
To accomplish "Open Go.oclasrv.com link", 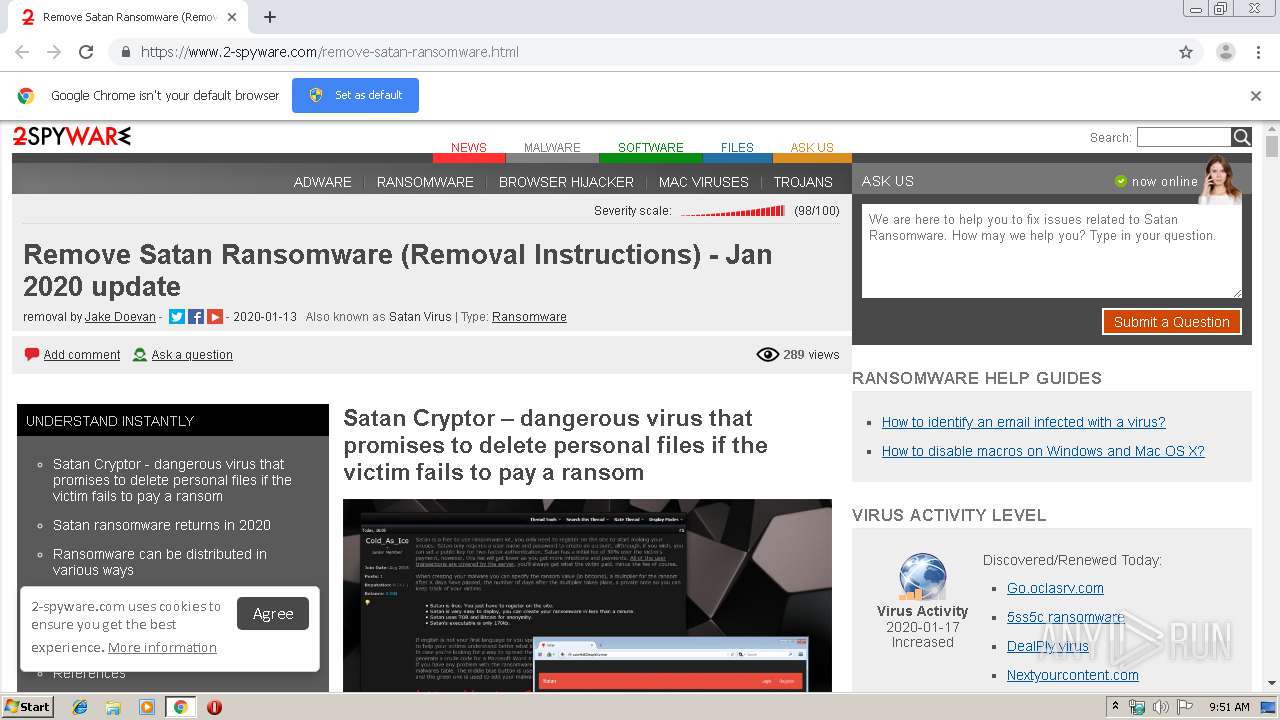I will coord(1055,588).
